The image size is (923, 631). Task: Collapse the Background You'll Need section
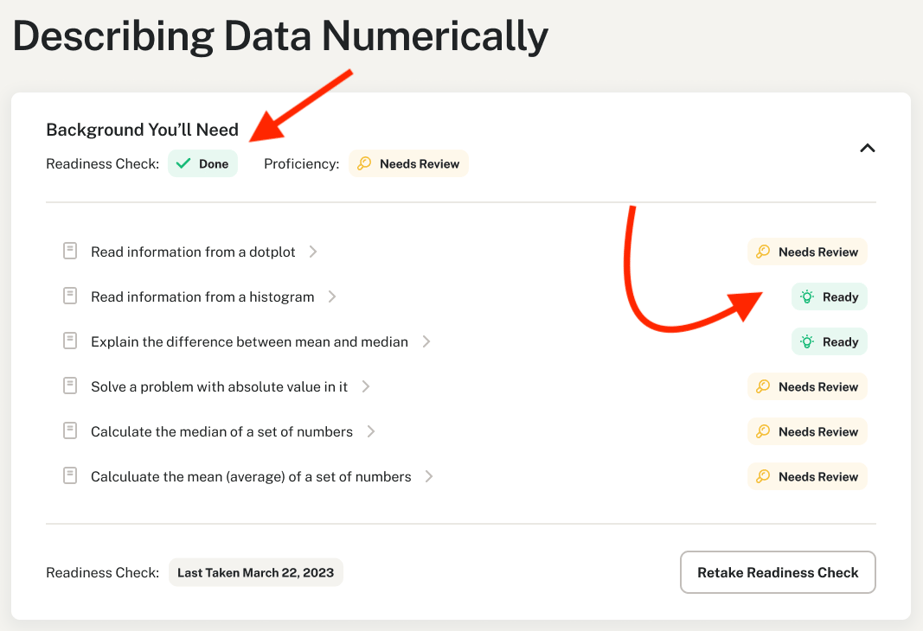click(867, 148)
